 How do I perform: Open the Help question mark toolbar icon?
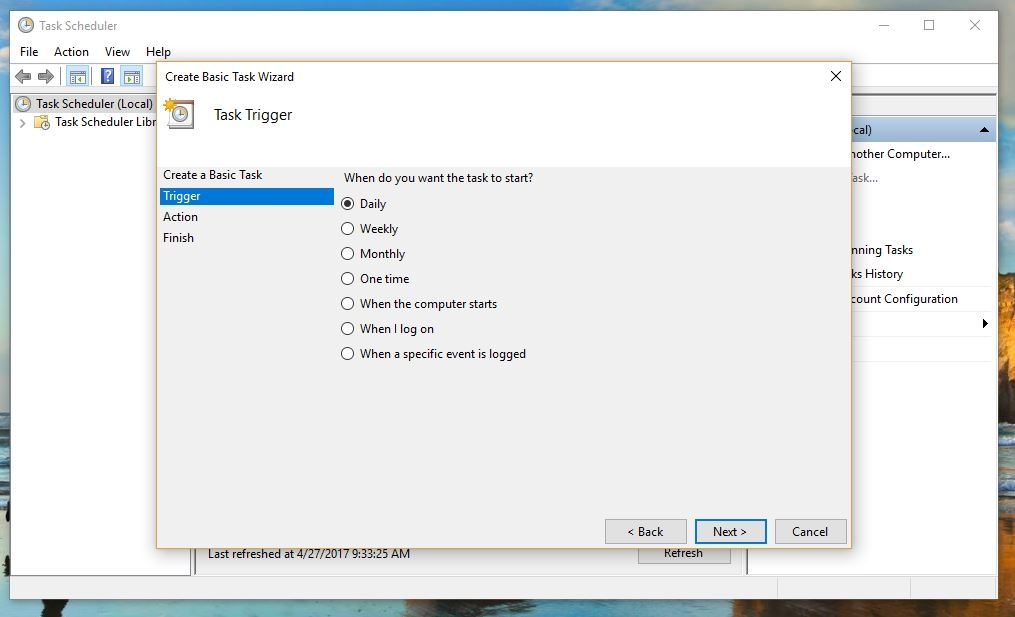click(107, 76)
